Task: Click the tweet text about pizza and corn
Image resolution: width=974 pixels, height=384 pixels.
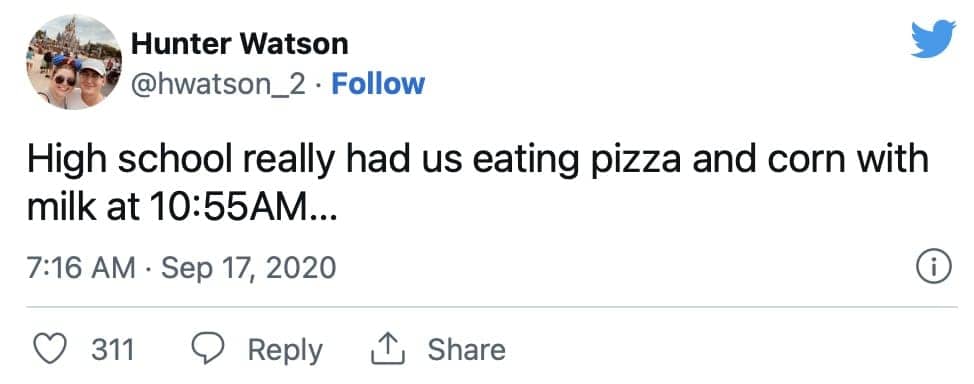Action: 477,185
